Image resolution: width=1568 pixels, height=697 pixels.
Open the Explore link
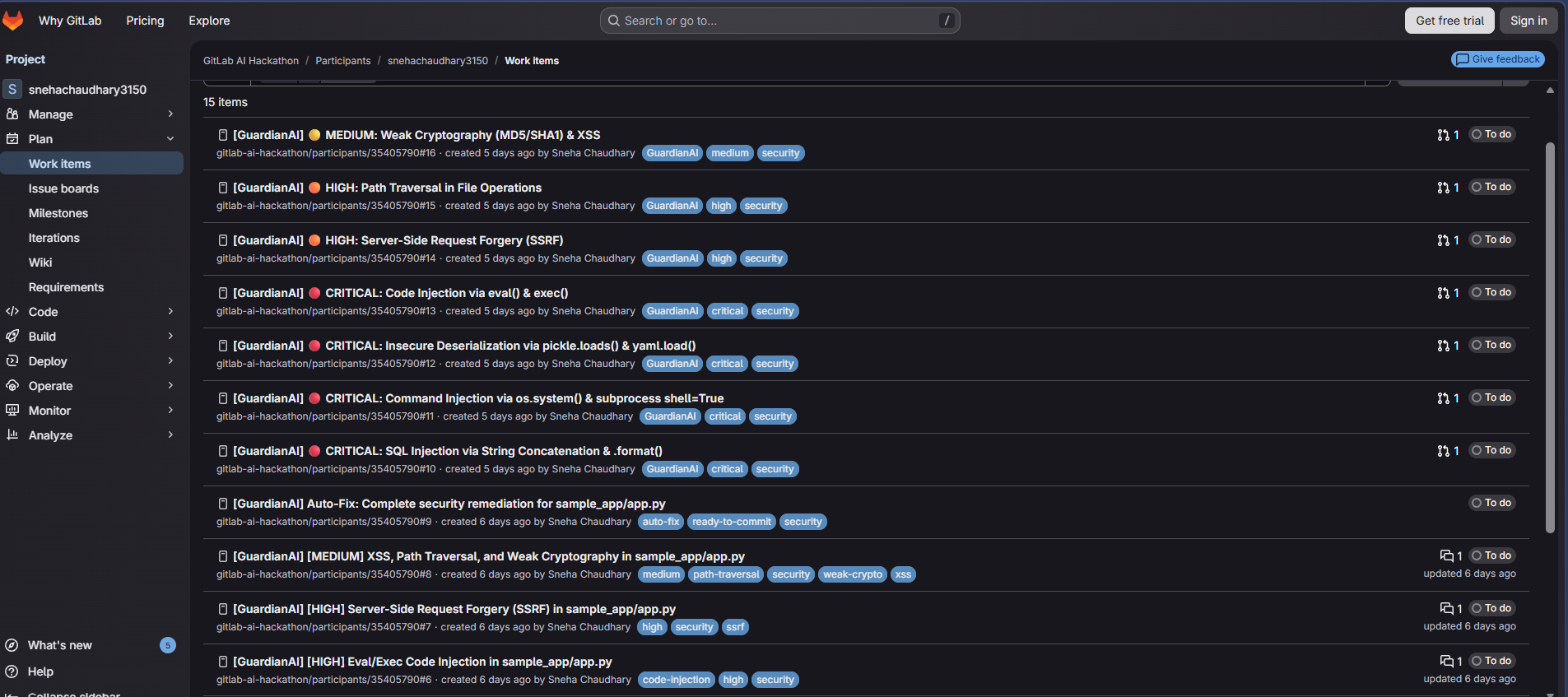click(x=209, y=21)
